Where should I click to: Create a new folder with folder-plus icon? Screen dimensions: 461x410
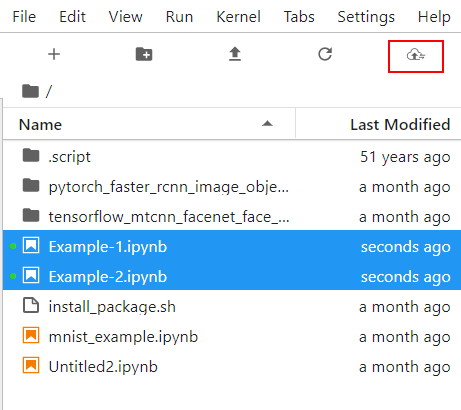[144, 54]
